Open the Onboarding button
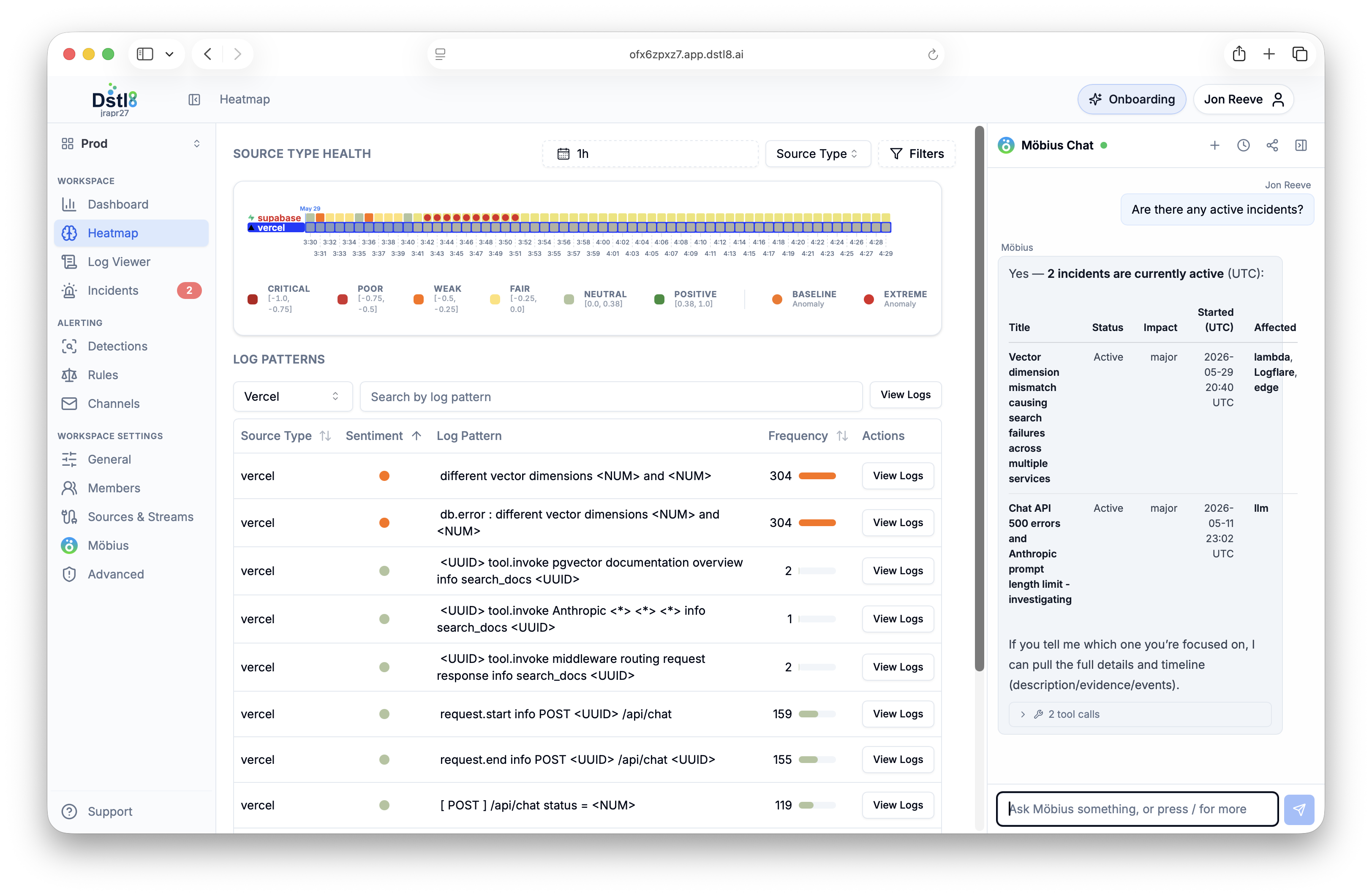The image size is (1372, 896). point(1132,100)
